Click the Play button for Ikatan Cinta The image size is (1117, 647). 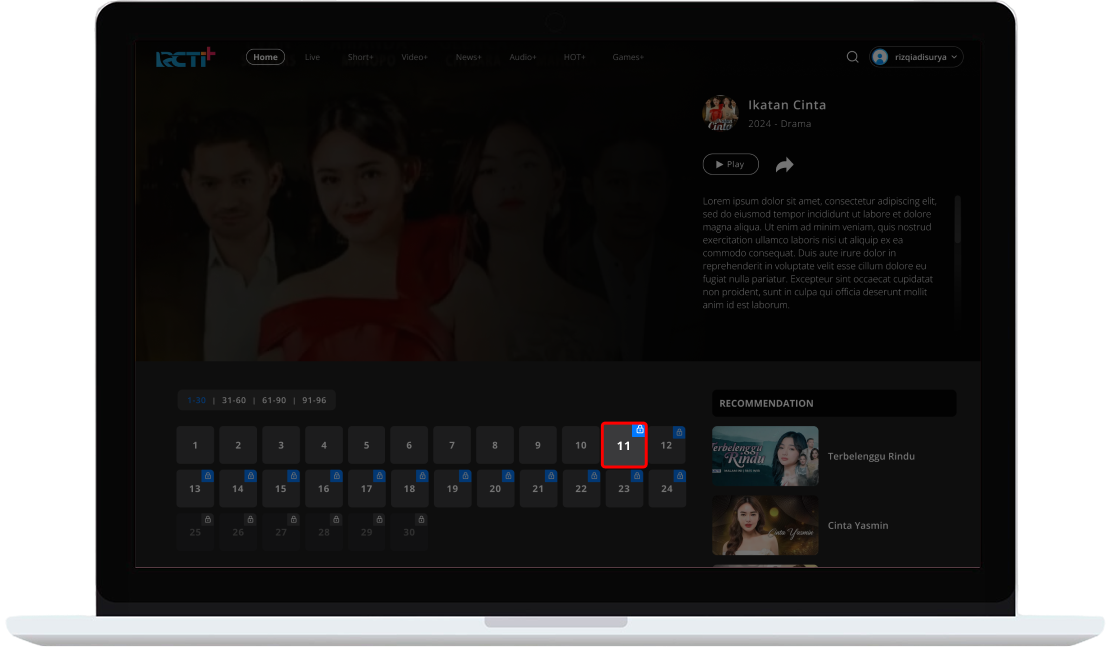tap(730, 164)
